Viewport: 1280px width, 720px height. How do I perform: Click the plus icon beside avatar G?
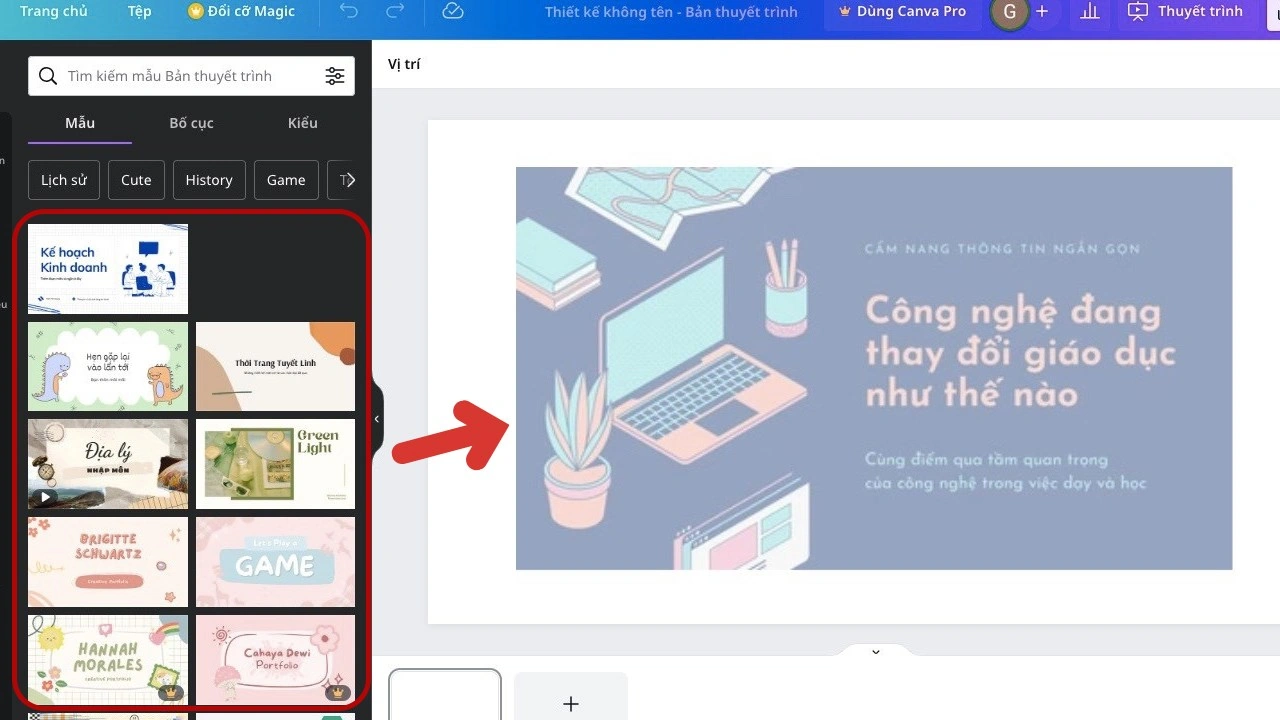(x=1042, y=12)
